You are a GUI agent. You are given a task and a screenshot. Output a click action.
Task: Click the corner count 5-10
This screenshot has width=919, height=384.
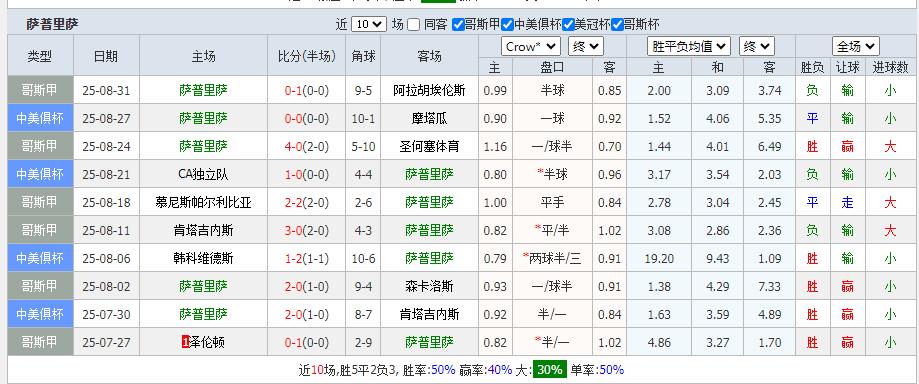click(363, 147)
